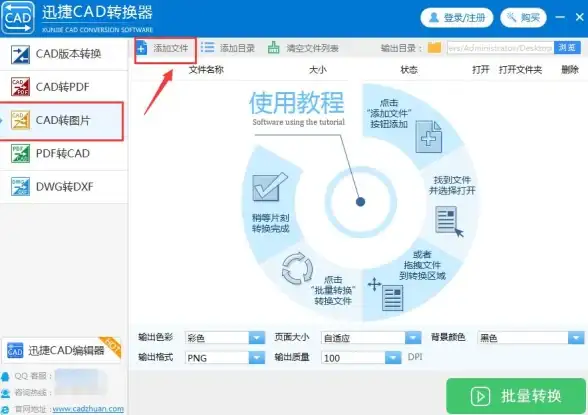The height and width of the screenshot is (415, 588).
Task: Open the www.cadzhuan.com link
Action: [x=88, y=409]
